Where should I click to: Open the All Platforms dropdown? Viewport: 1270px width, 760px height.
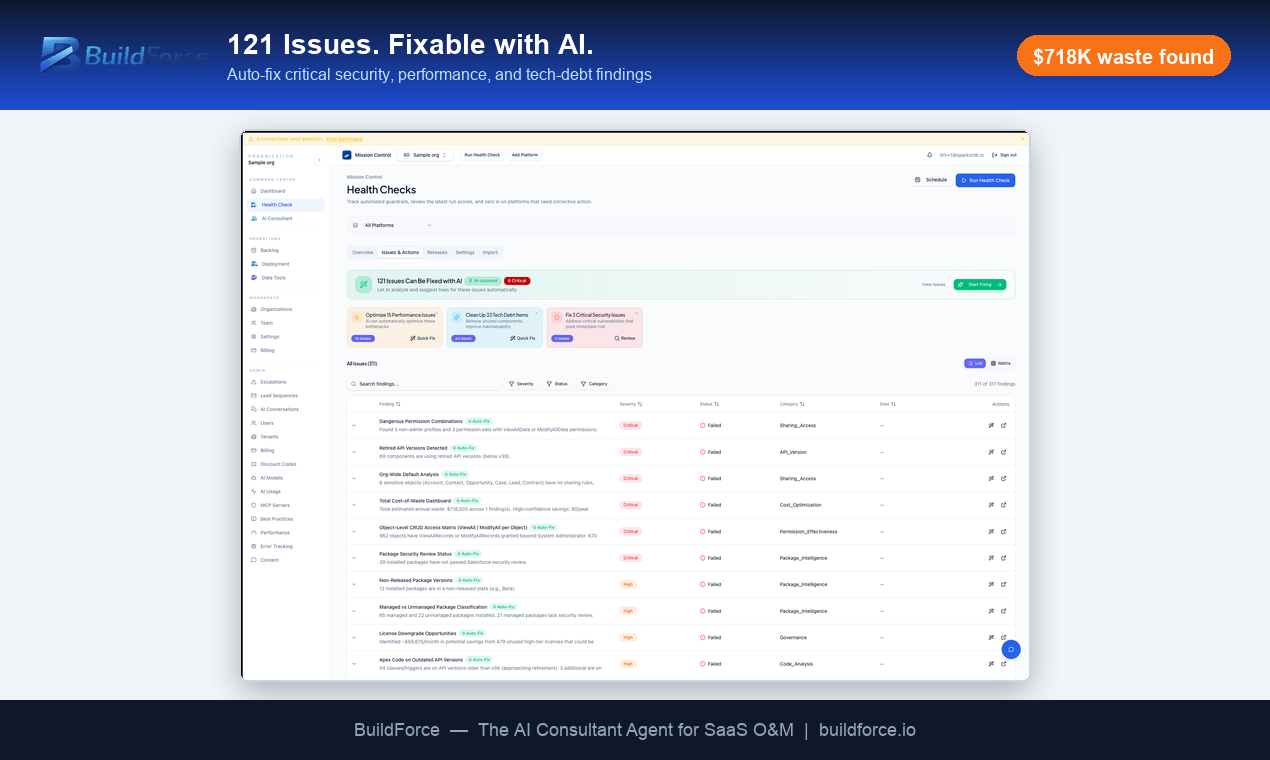[393, 225]
